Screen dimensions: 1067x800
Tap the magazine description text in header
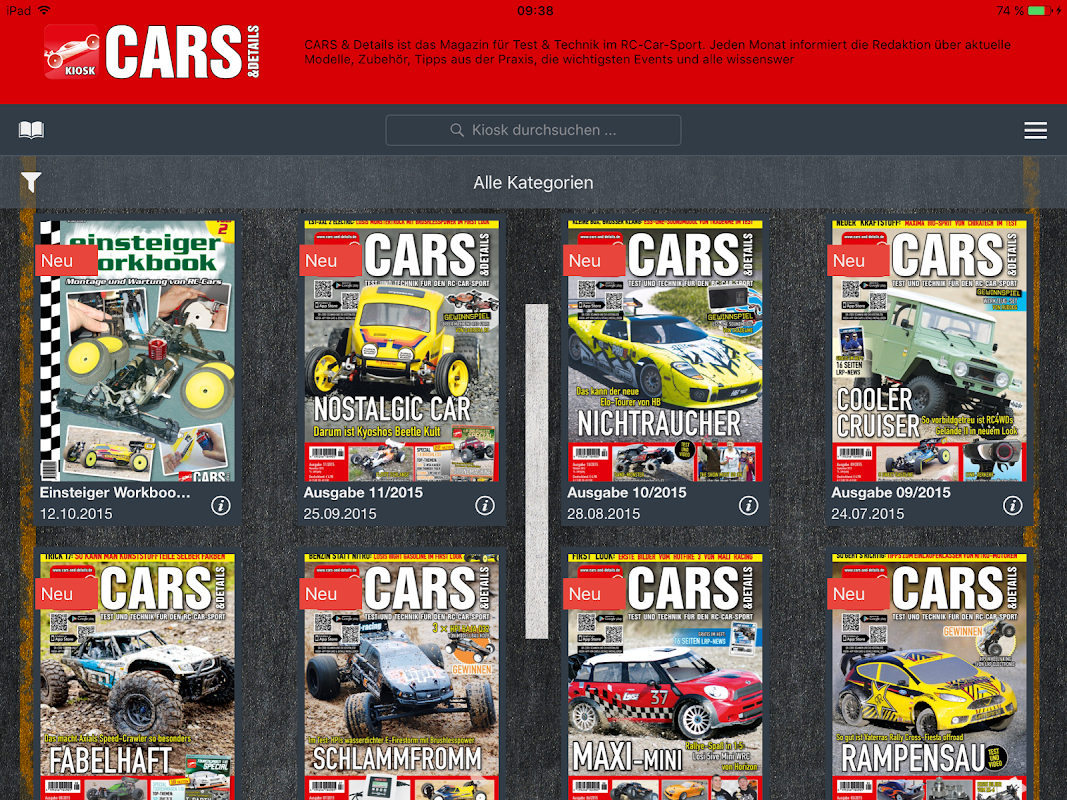(657, 52)
